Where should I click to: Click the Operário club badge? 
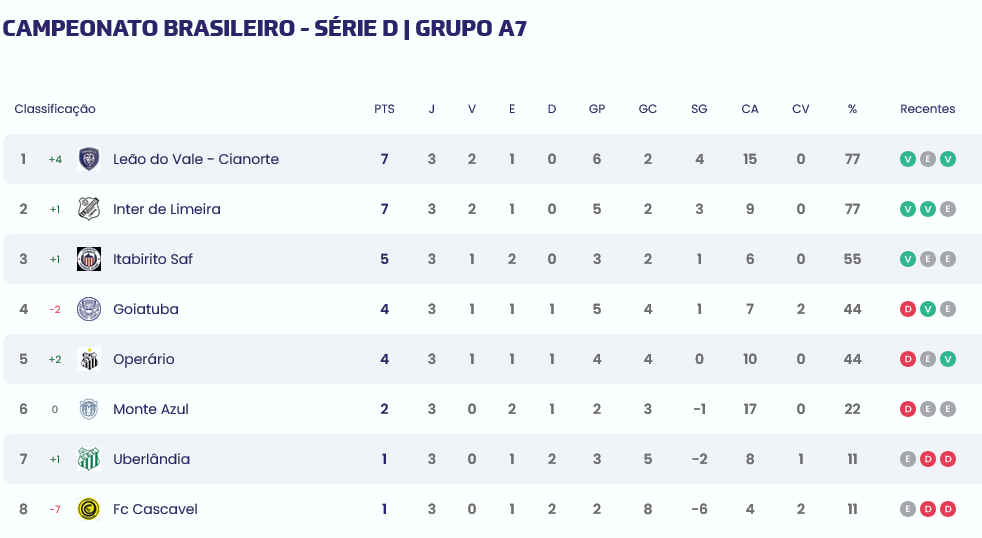click(x=89, y=359)
